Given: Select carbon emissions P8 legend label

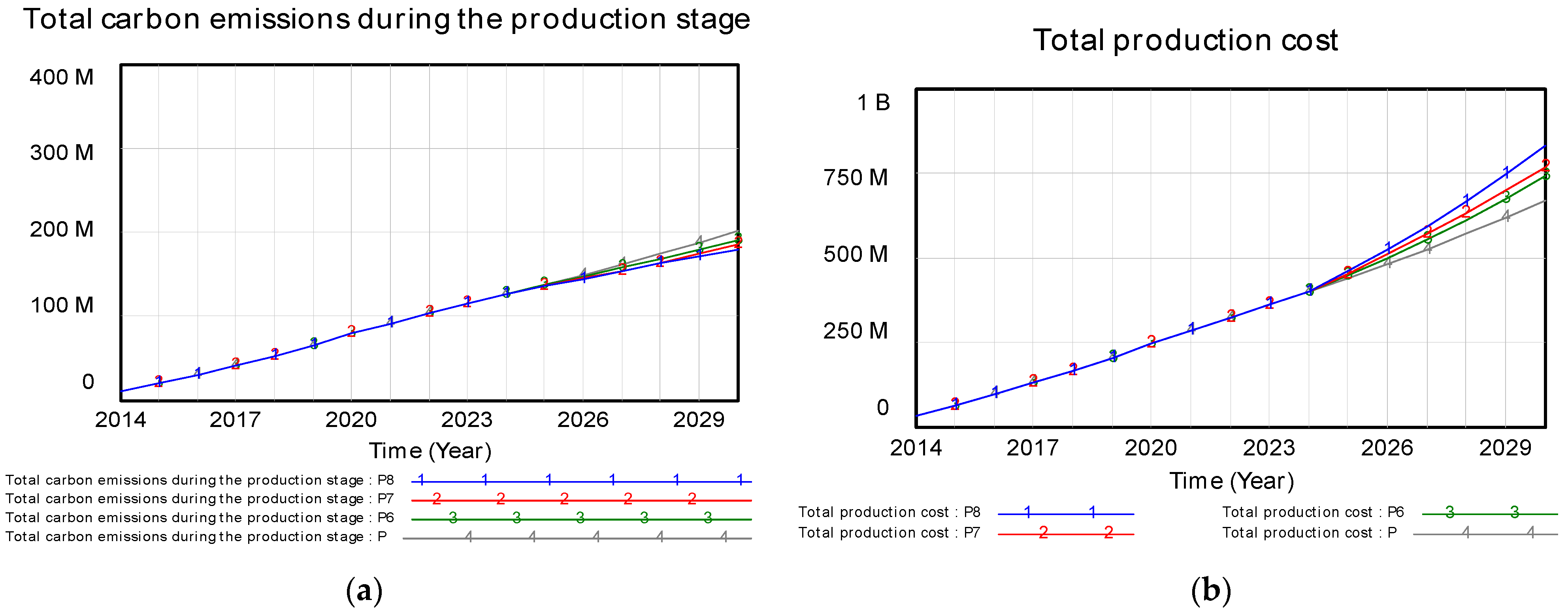Looking at the screenshot, I should click(x=200, y=481).
